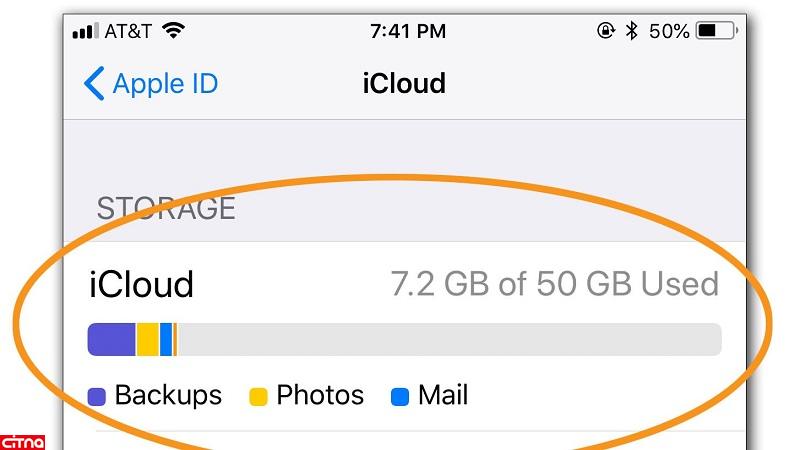Click the blue Mail bar segment
The image size is (800, 450).
(x=166, y=339)
